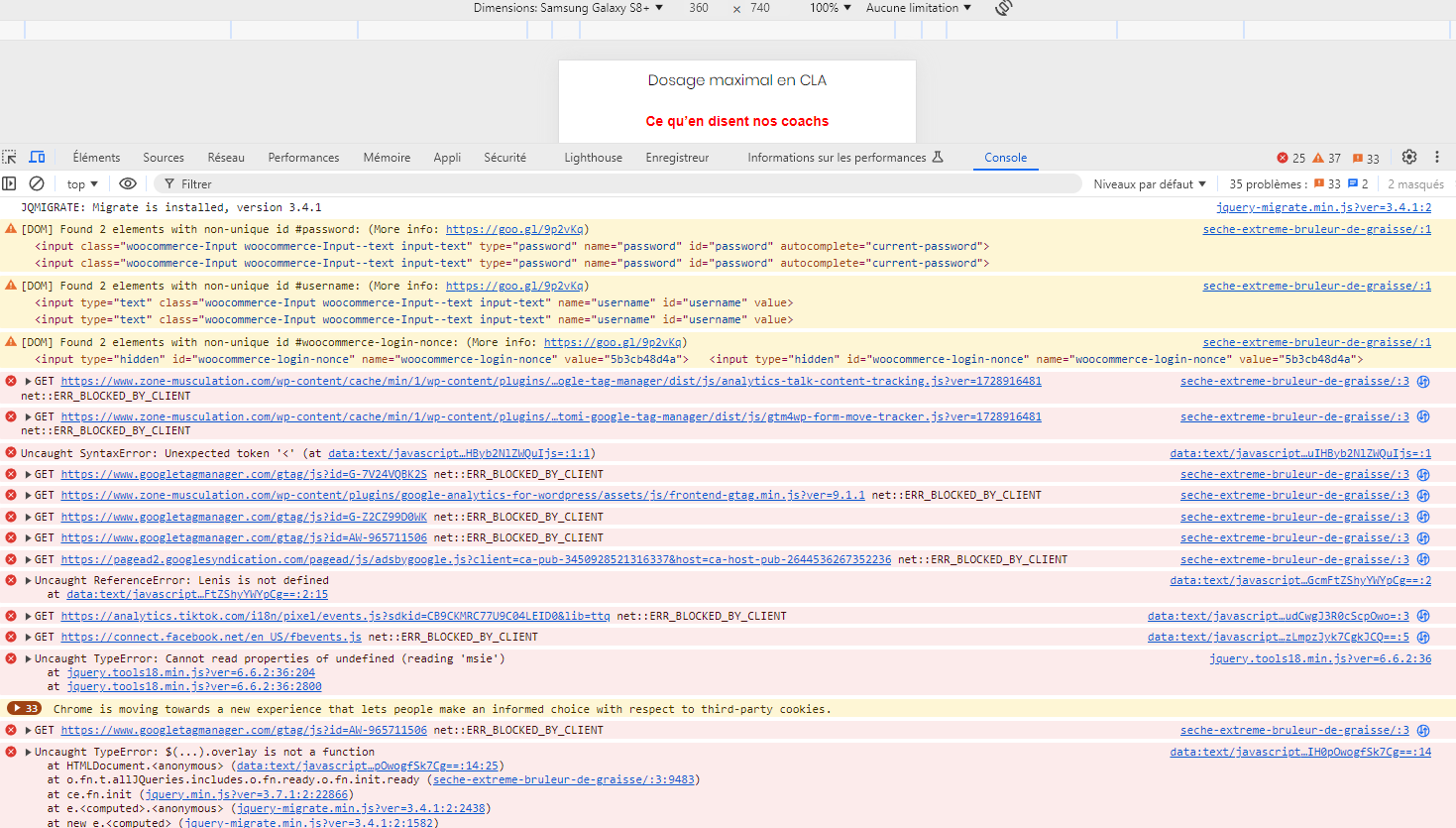The height and width of the screenshot is (828, 1456).
Task: Switch to the Lighthouse tab
Action: 593,158
